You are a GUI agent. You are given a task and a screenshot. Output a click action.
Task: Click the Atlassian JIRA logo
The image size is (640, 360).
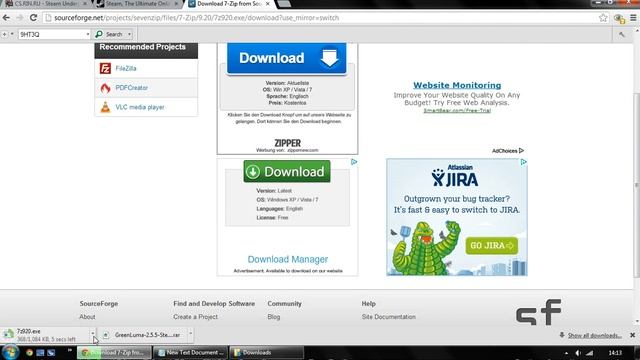tap(455, 176)
